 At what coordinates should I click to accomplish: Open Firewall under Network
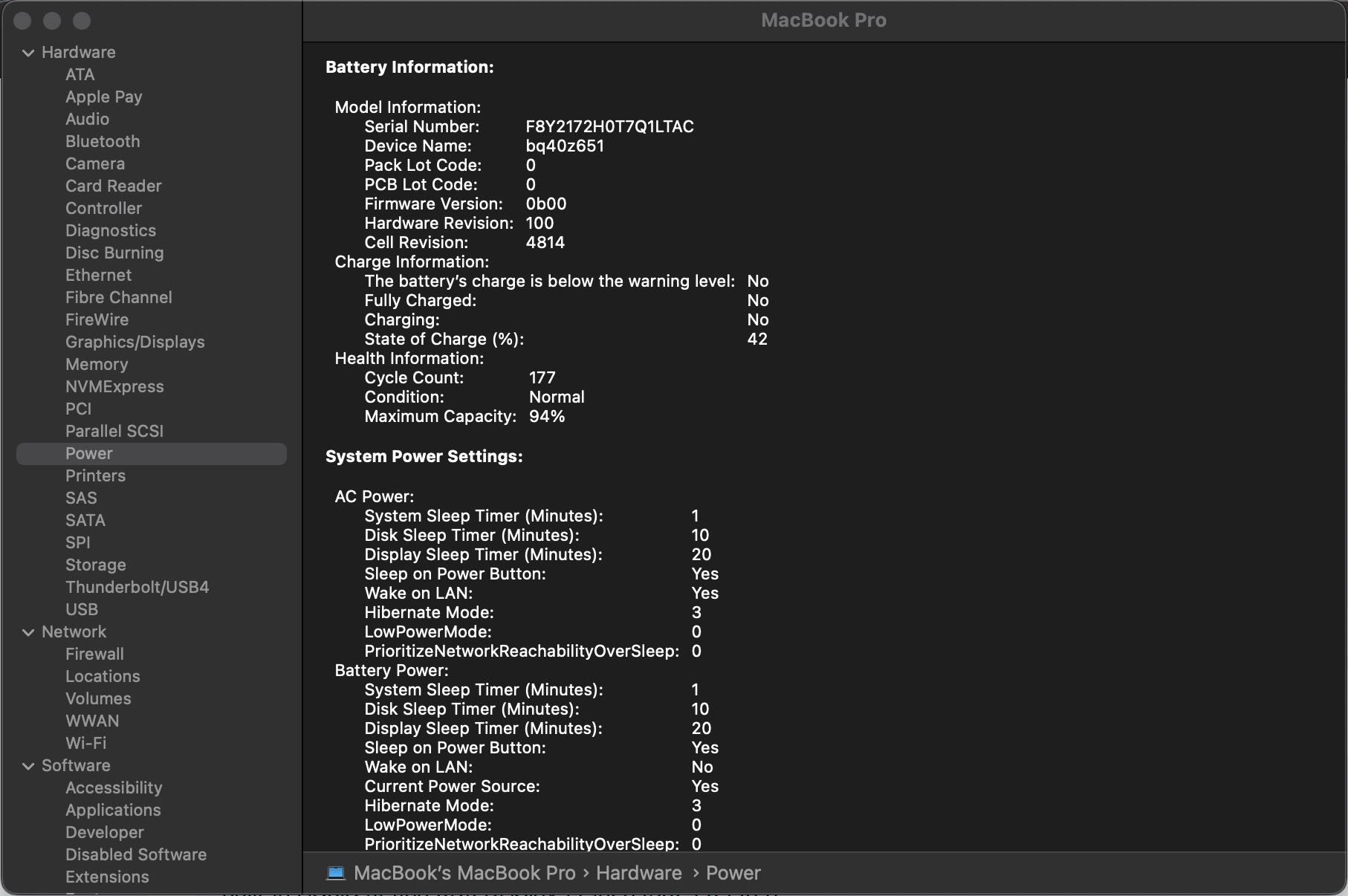[94, 655]
